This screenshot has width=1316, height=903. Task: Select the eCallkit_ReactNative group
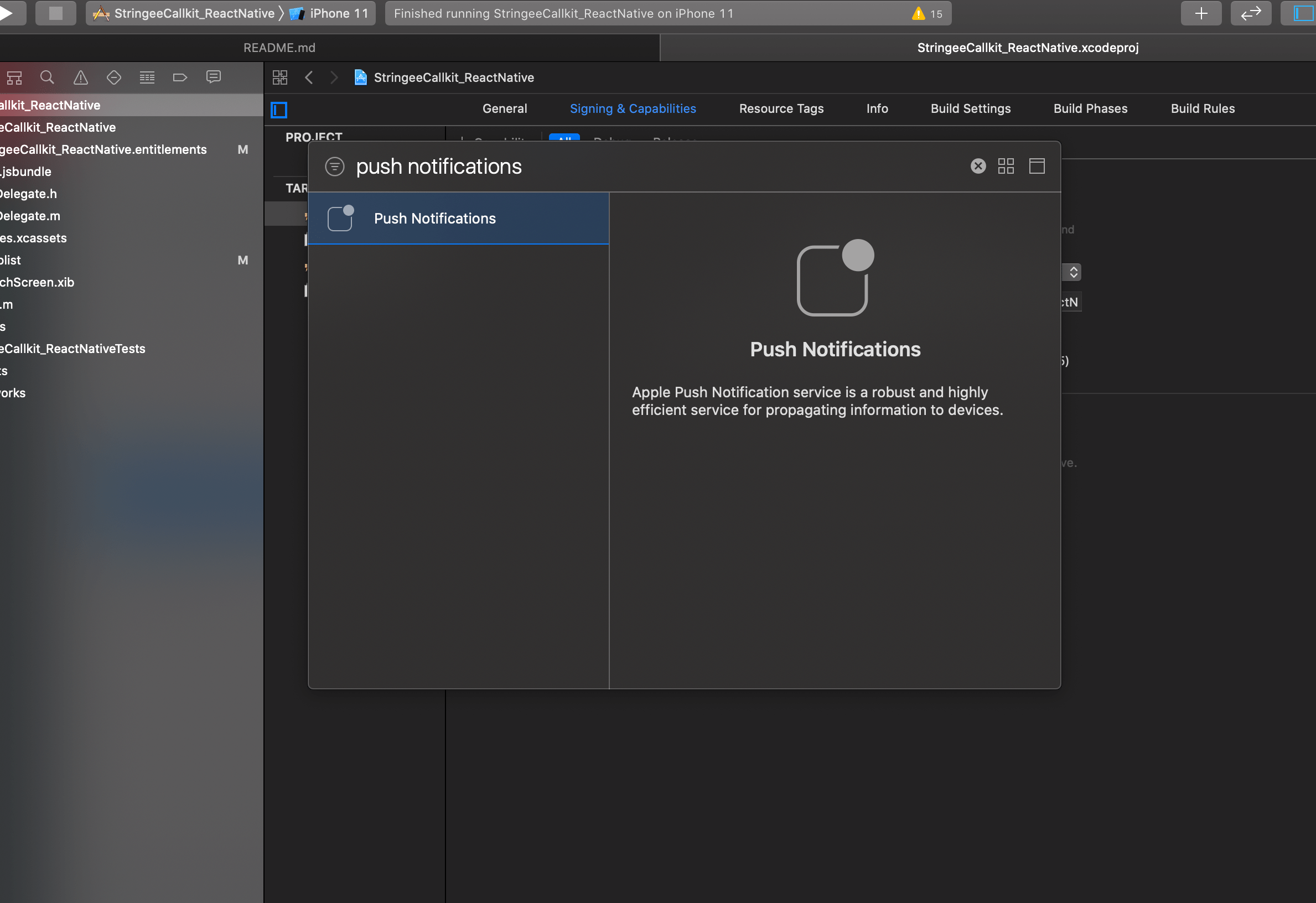point(131,127)
